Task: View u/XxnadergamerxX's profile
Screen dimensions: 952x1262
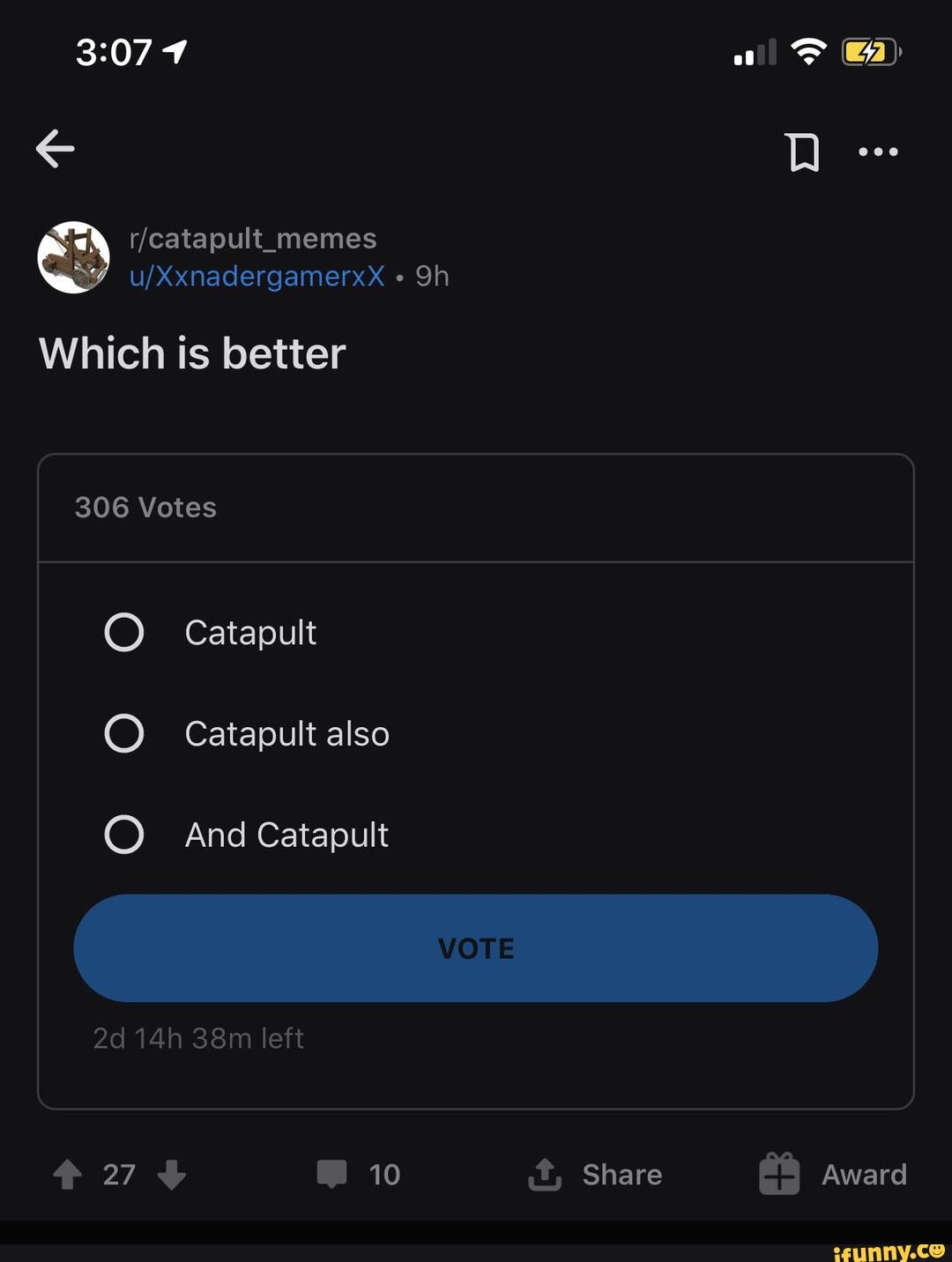Action: click(x=256, y=276)
